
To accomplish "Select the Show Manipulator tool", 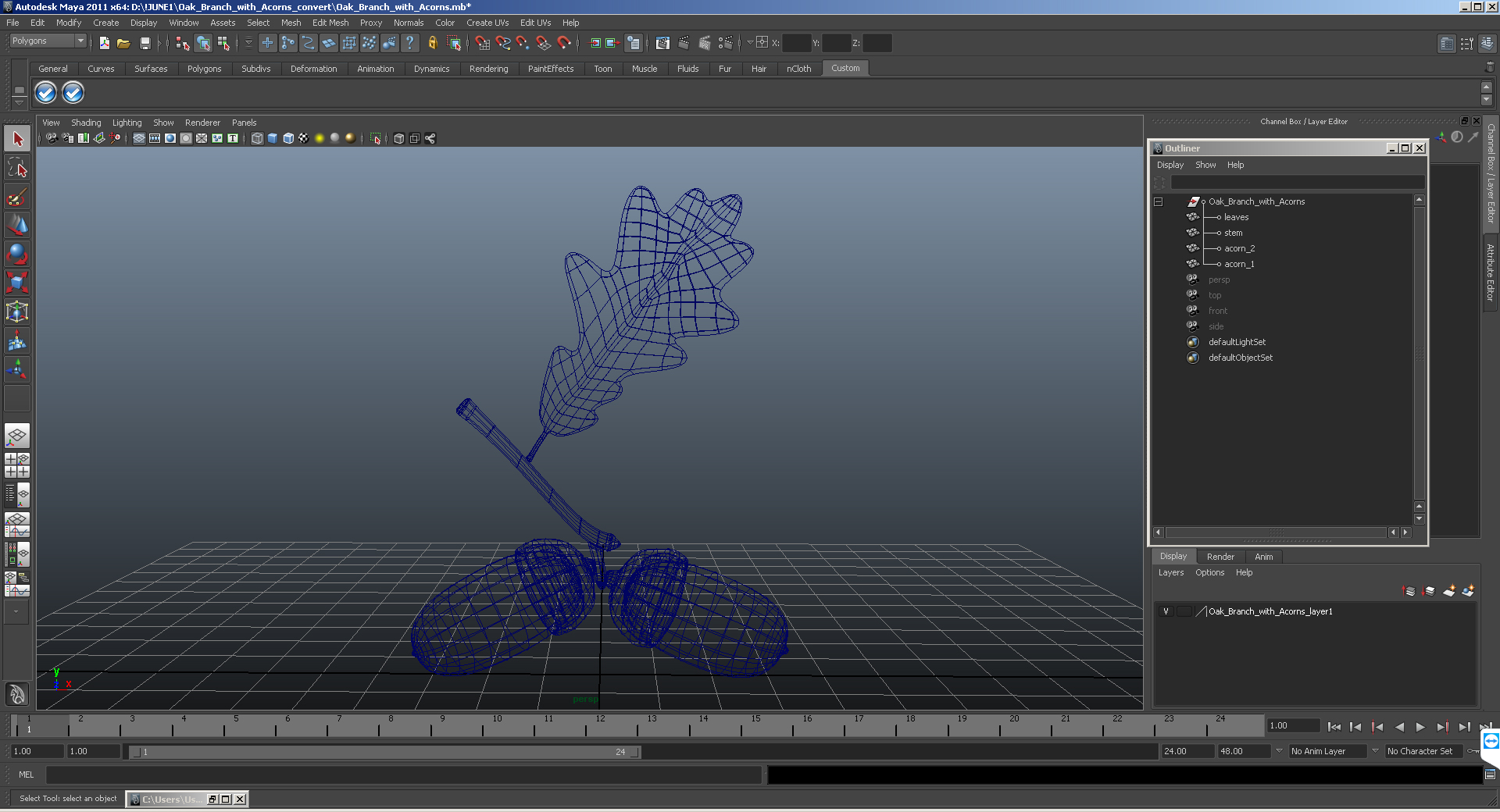I will click(x=17, y=369).
